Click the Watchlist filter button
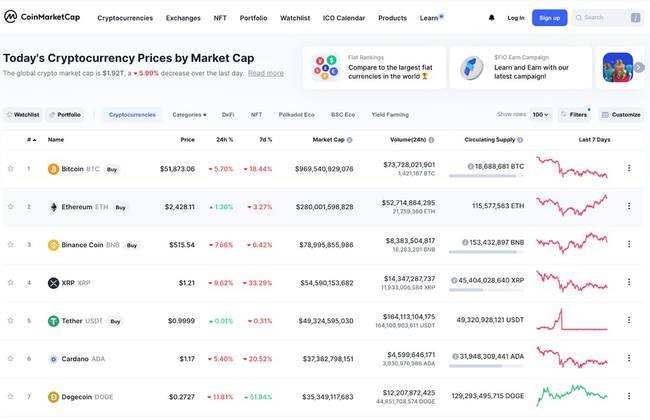This screenshot has height=420, width=650. pos(23,115)
